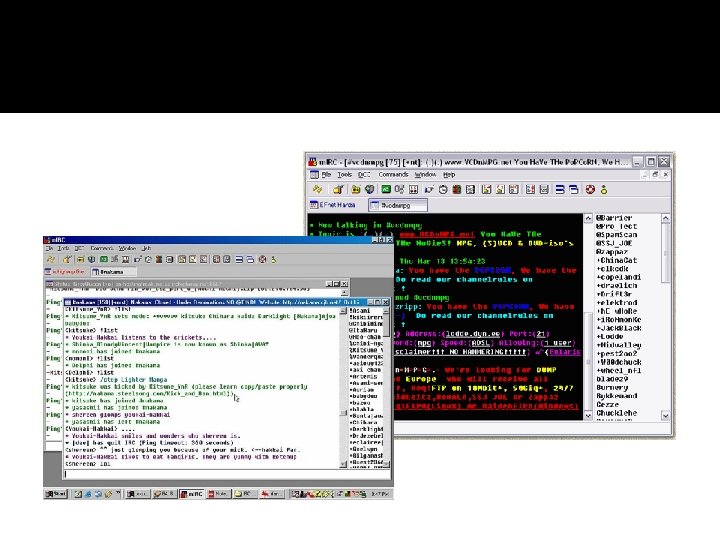The height and width of the screenshot is (540, 720).
Task: Open the www.VCDnMPG.net topic link
Action: 436,234
